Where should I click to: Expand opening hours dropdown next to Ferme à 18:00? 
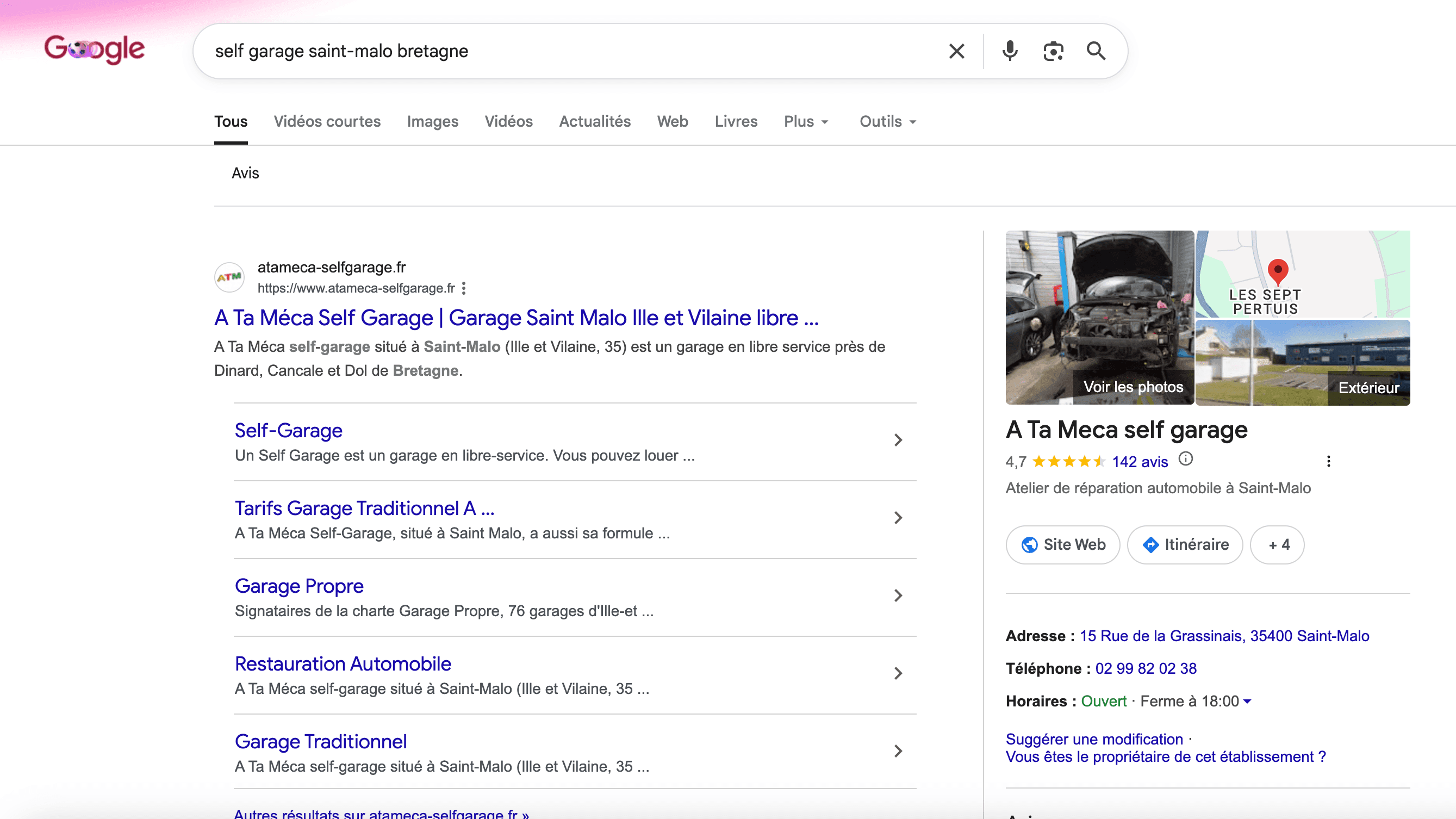click(x=1247, y=702)
